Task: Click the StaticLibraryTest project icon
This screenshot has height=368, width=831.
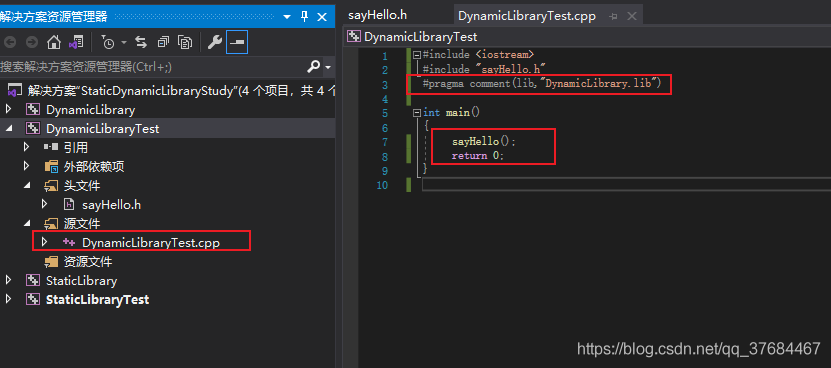Action: [33, 300]
